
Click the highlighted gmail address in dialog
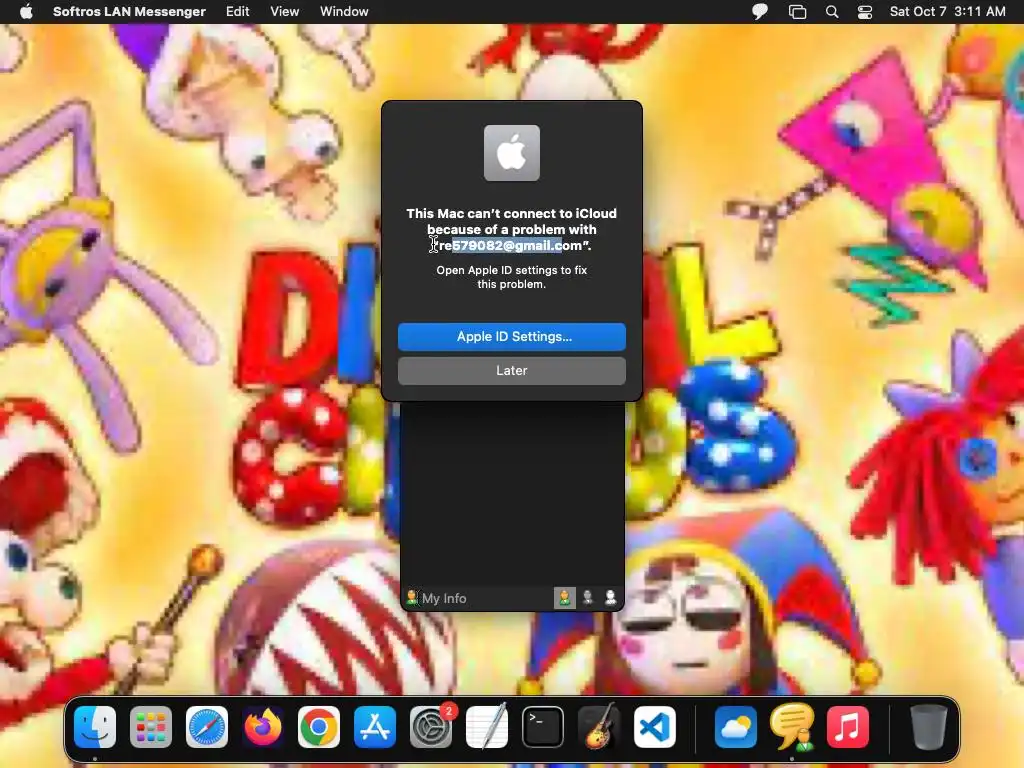(x=511, y=246)
